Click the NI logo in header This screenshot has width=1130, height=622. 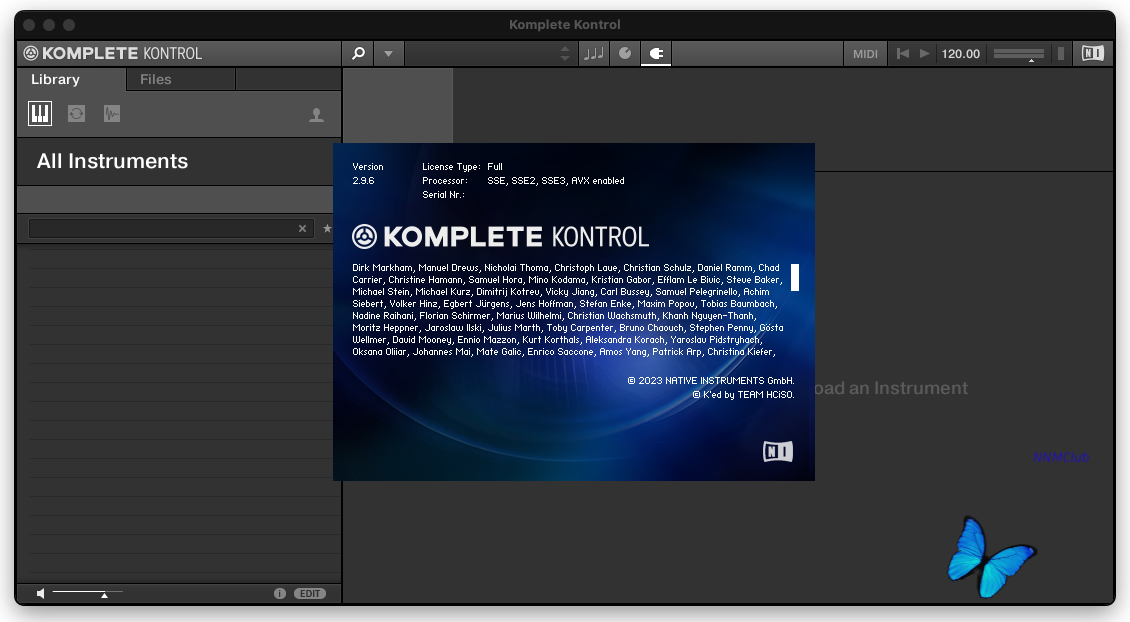click(x=1093, y=53)
